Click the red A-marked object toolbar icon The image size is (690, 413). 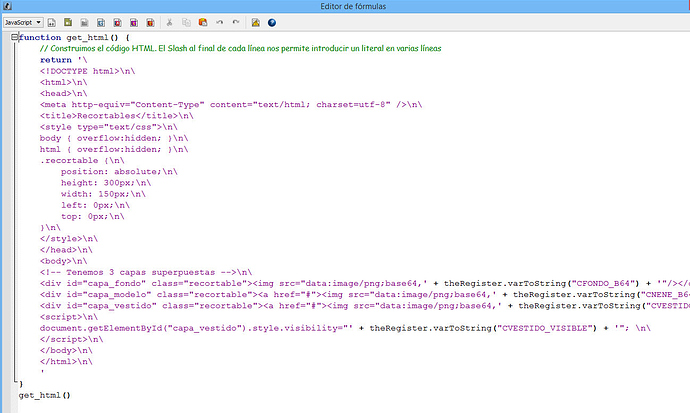click(x=117, y=22)
